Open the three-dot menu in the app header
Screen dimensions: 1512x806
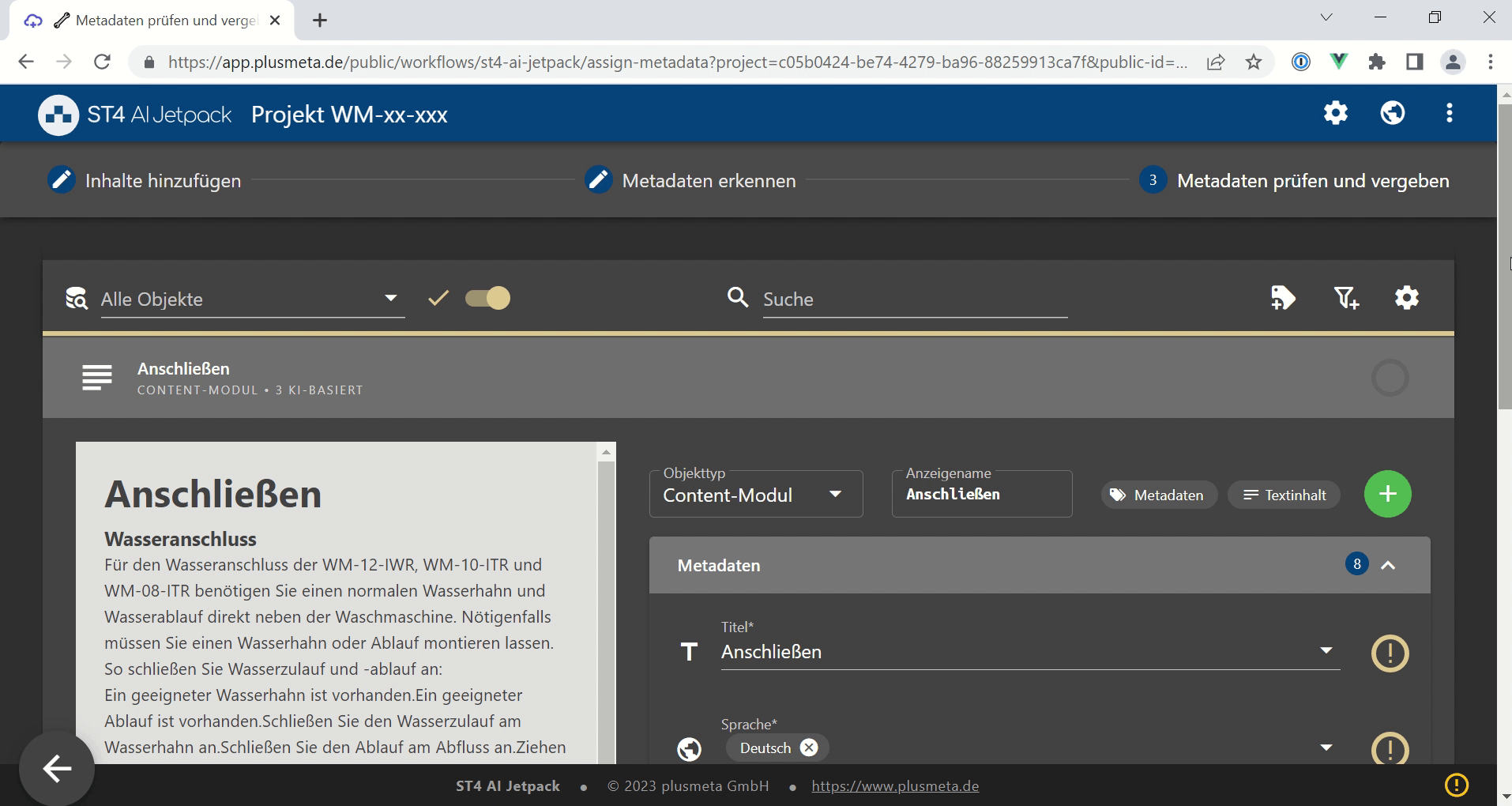click(x=1450, y=113)
